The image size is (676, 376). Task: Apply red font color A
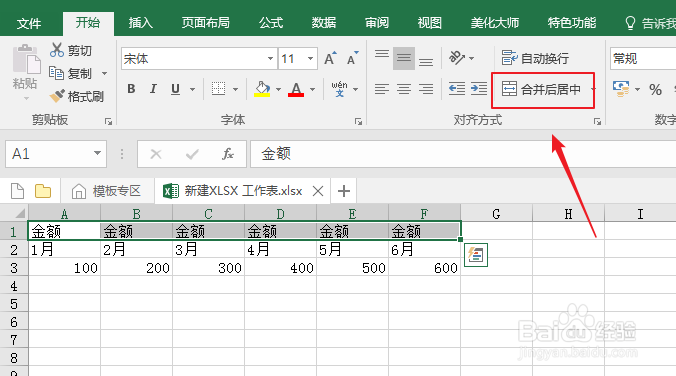click(296, 89)
